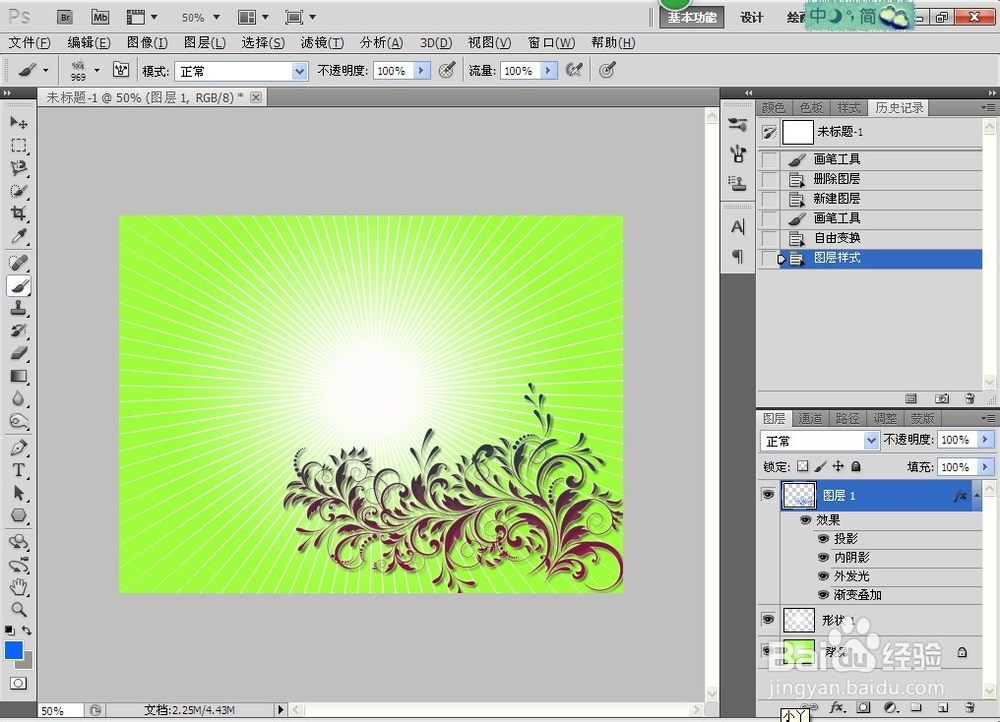This screenshot has height=722, width=1000.
Task: Select the Zoom tool
Action: (x=18, y=609)
